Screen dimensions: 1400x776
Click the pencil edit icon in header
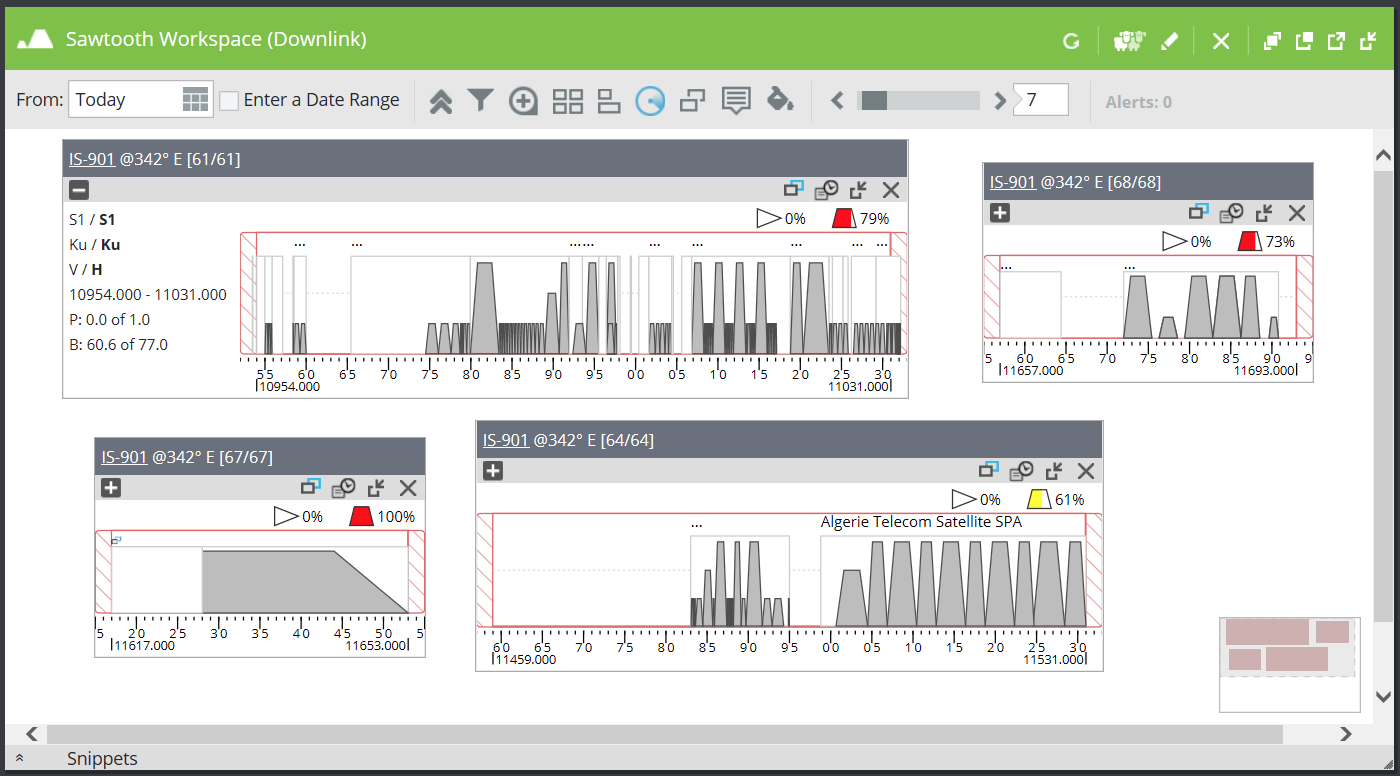[1169, 41]
